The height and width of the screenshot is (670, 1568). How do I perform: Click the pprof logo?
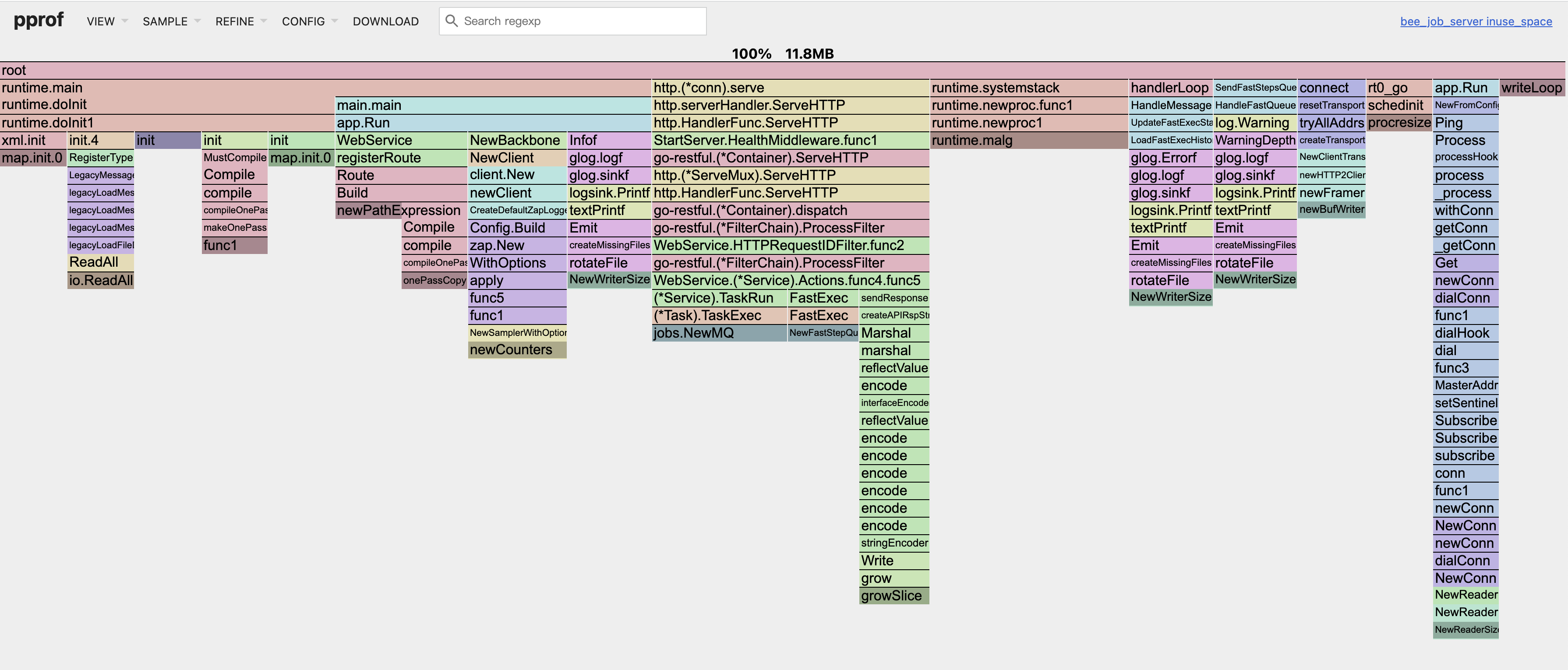click(x=39, y=20)
